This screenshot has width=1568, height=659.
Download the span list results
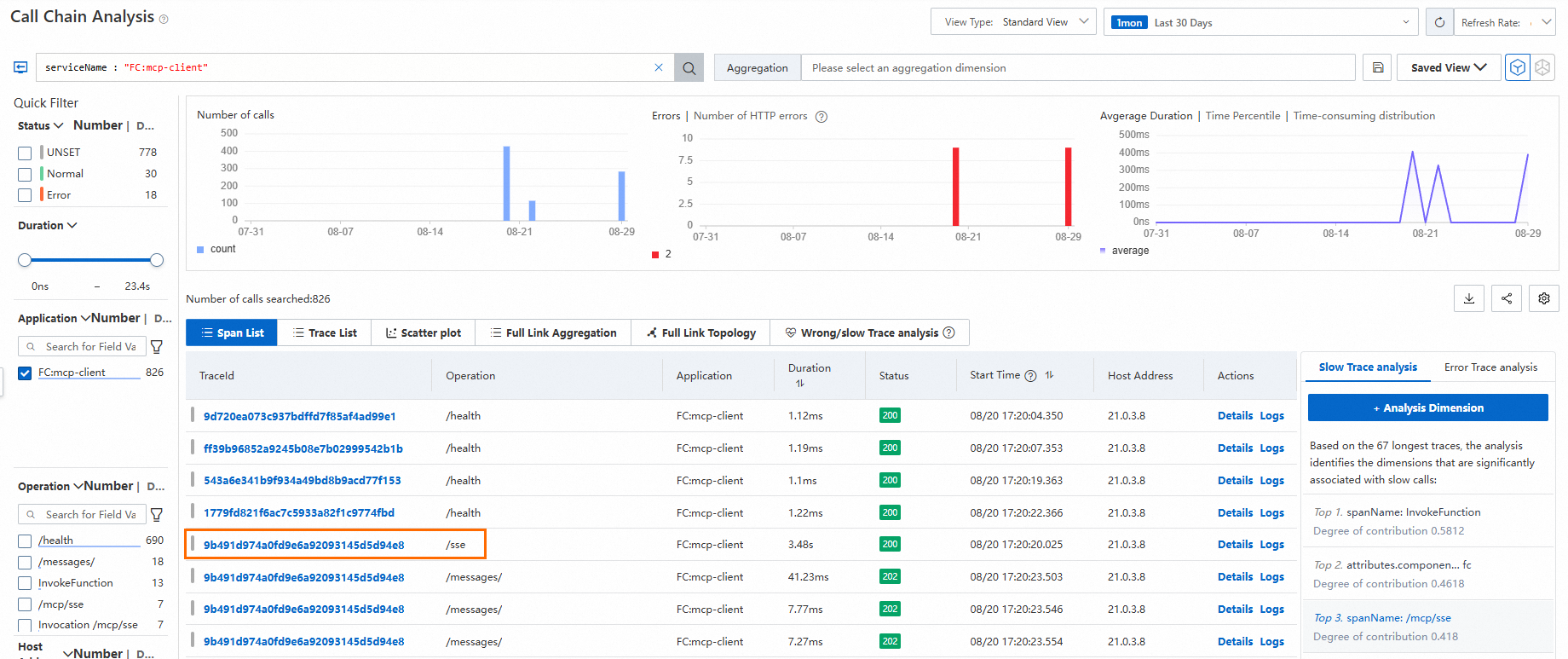pyautogui.click(x=1469, y=298)
